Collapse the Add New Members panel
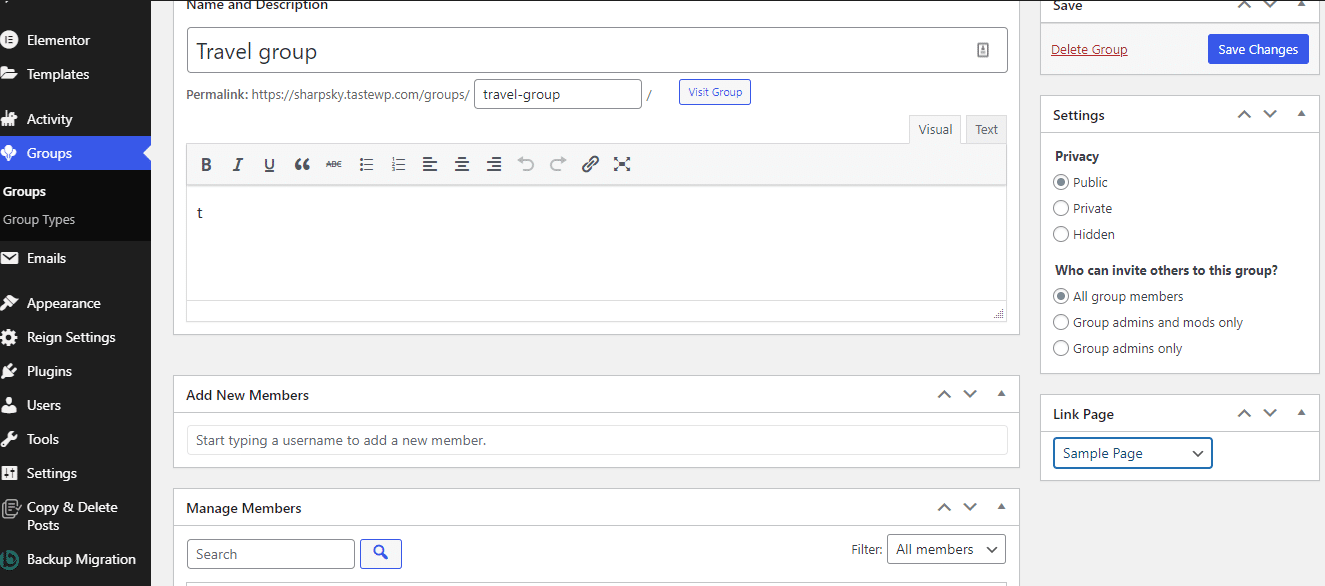The height and width of the screenshot is (586, 1325). point(1001,394)
